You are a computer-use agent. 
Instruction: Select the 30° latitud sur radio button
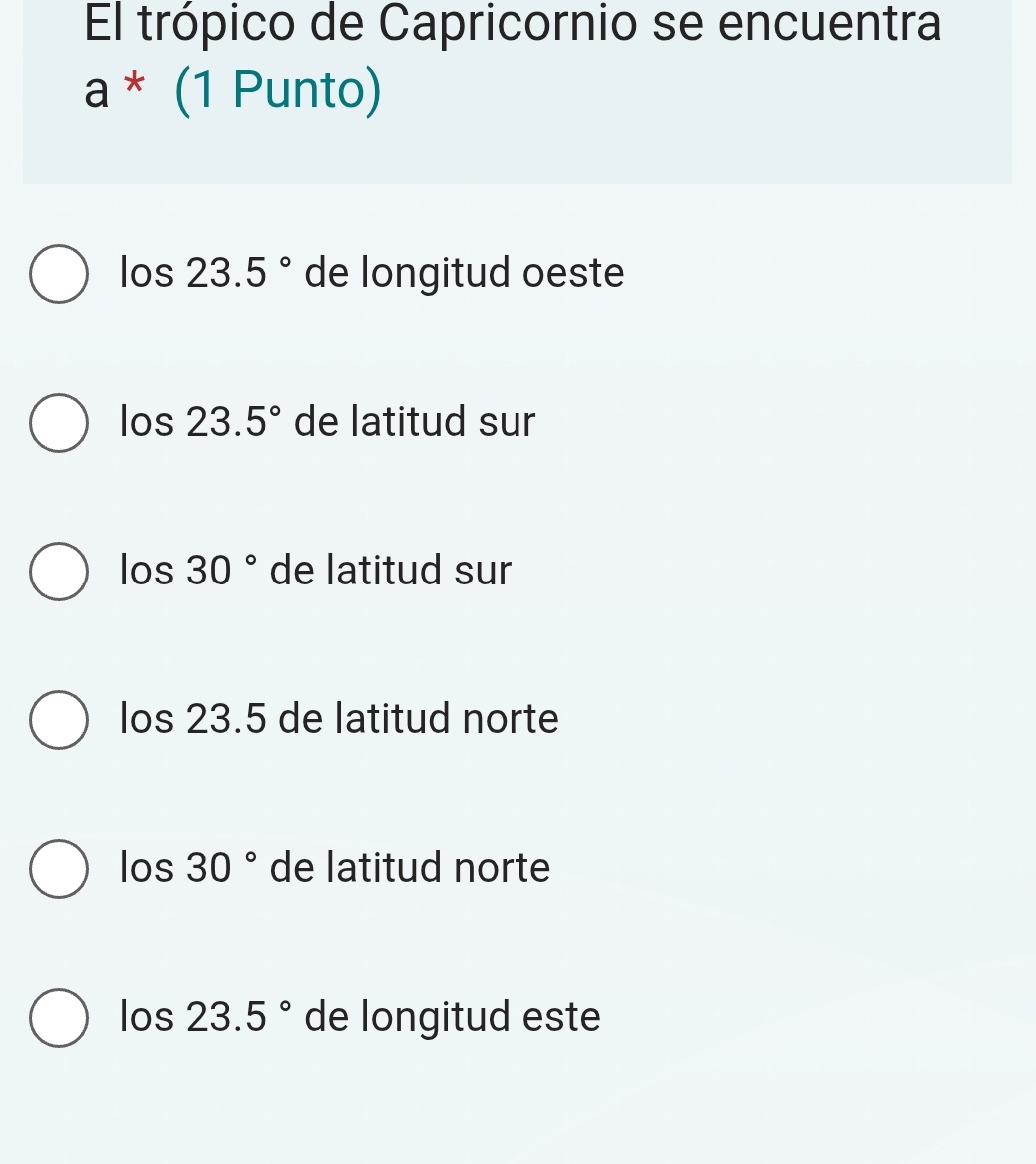click(59, 572)
